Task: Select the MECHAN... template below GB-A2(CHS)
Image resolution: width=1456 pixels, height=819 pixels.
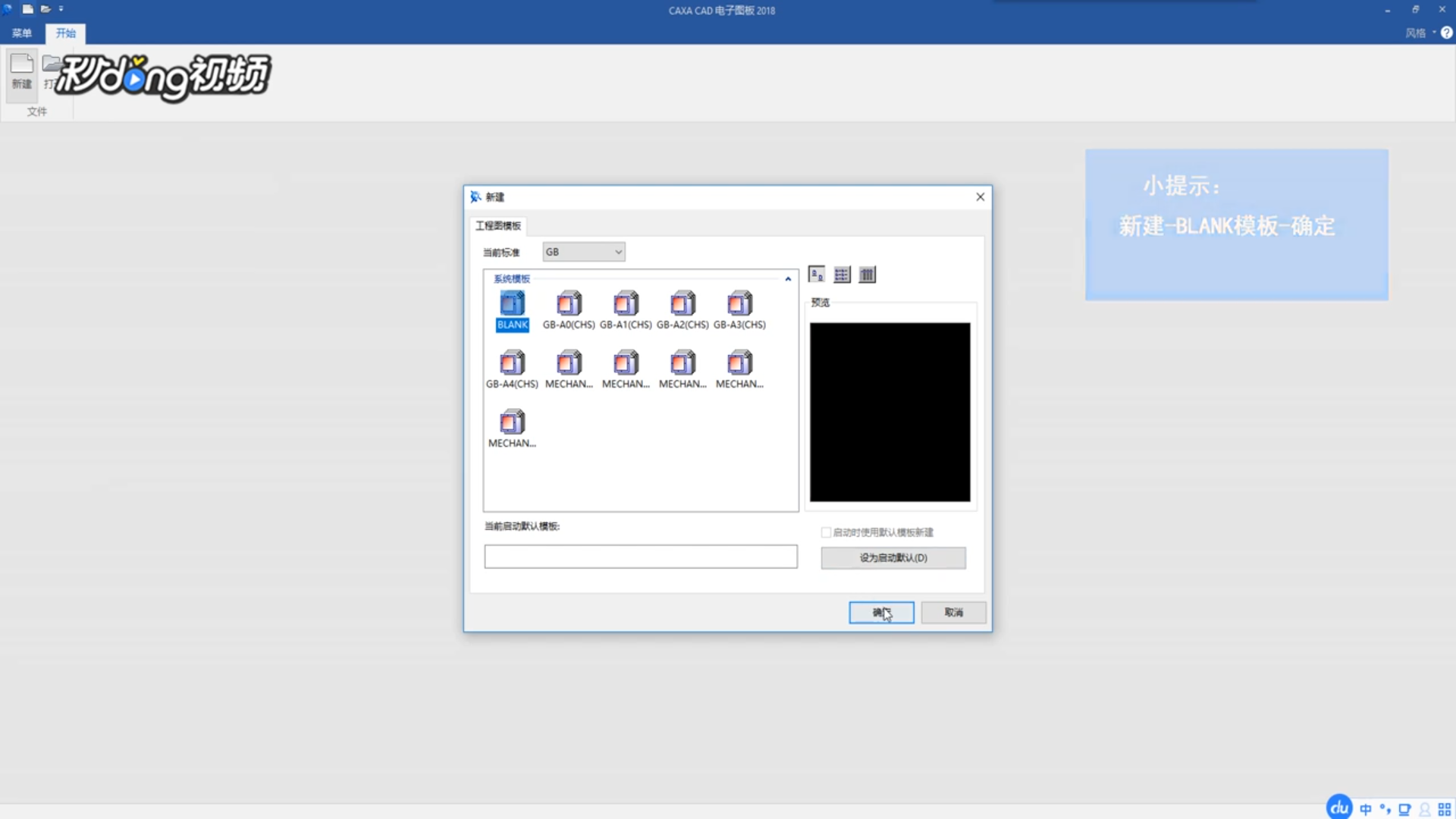Action: pos(682,370)
